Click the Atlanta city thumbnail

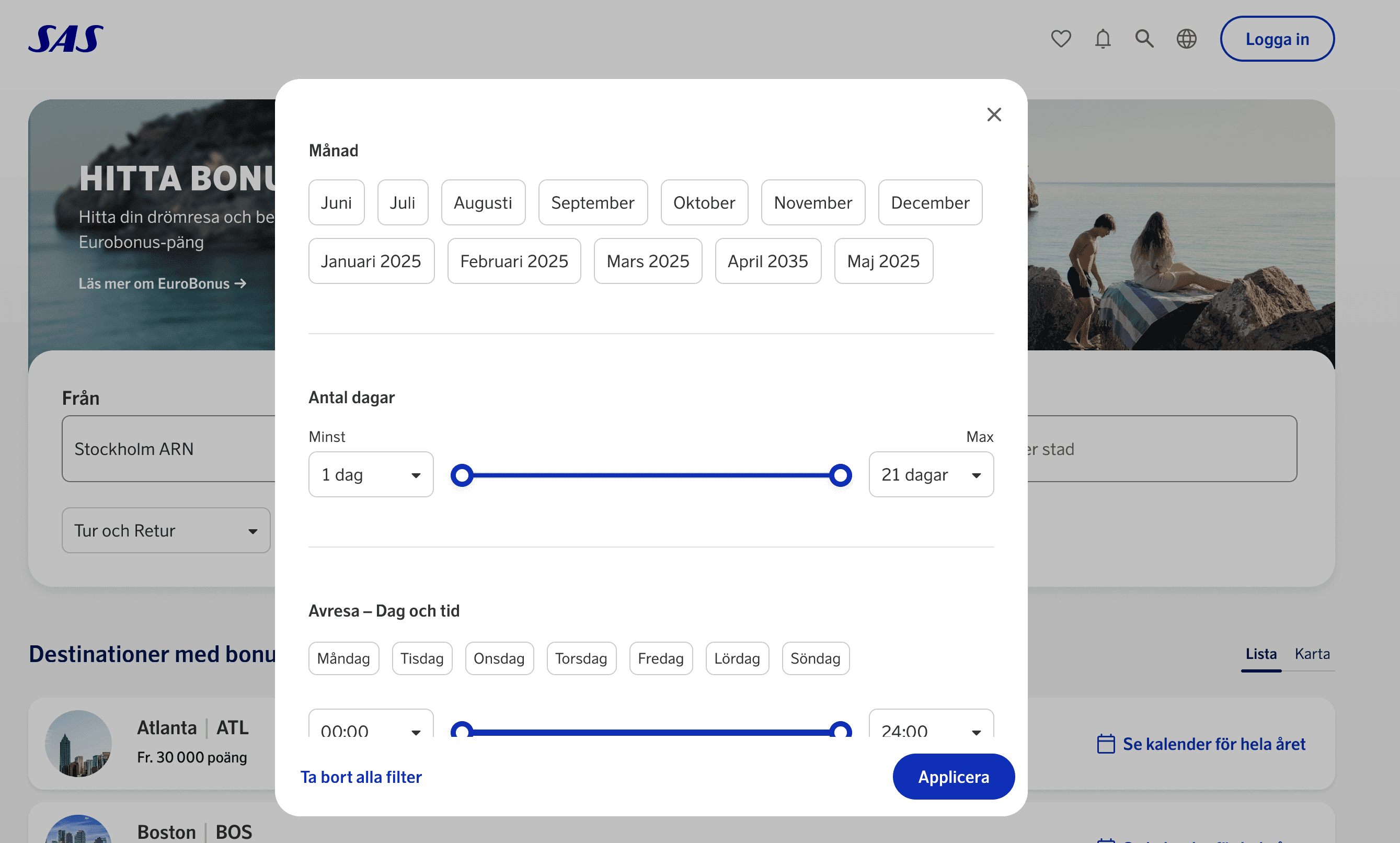(78, 743)
